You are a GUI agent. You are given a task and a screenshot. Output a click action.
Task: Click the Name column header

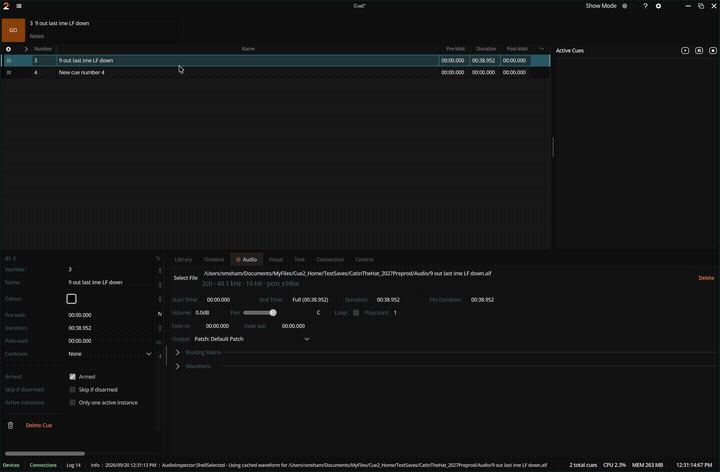click(x=248, y=49)
